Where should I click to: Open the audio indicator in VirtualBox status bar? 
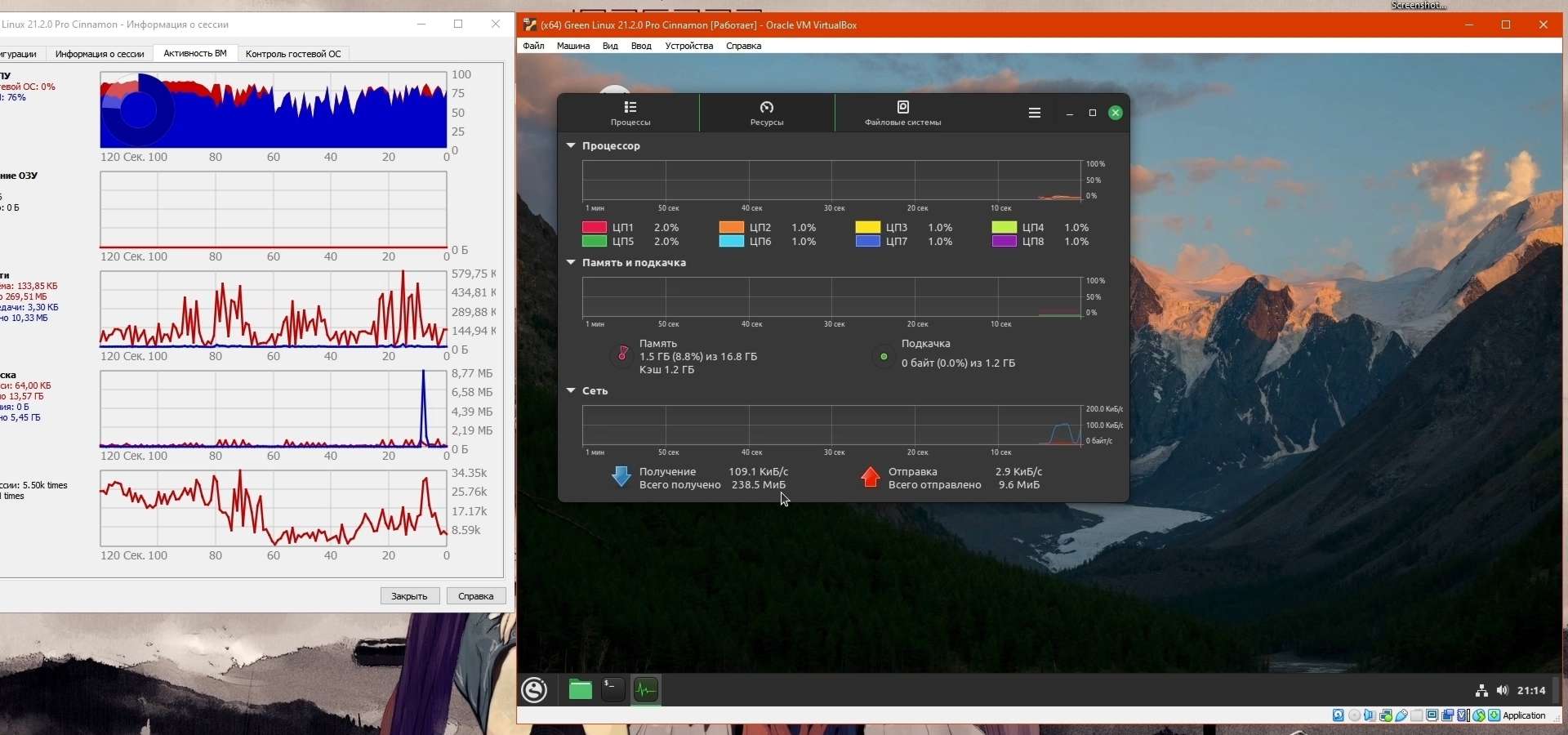[1370, 715]
